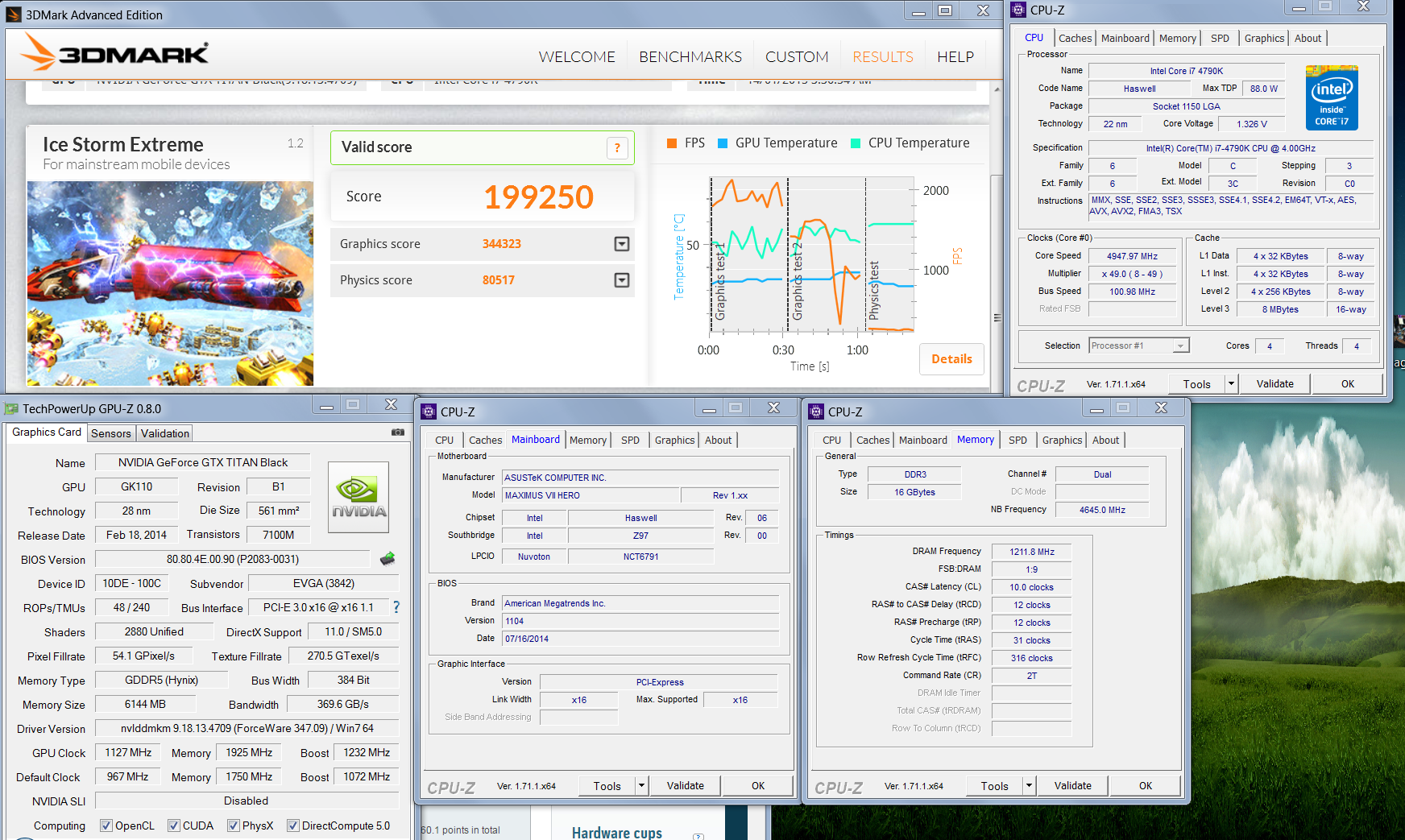1405x840 pixels.
Task: Click the 3DMark title bar app icon
Action: click(14, 14)
